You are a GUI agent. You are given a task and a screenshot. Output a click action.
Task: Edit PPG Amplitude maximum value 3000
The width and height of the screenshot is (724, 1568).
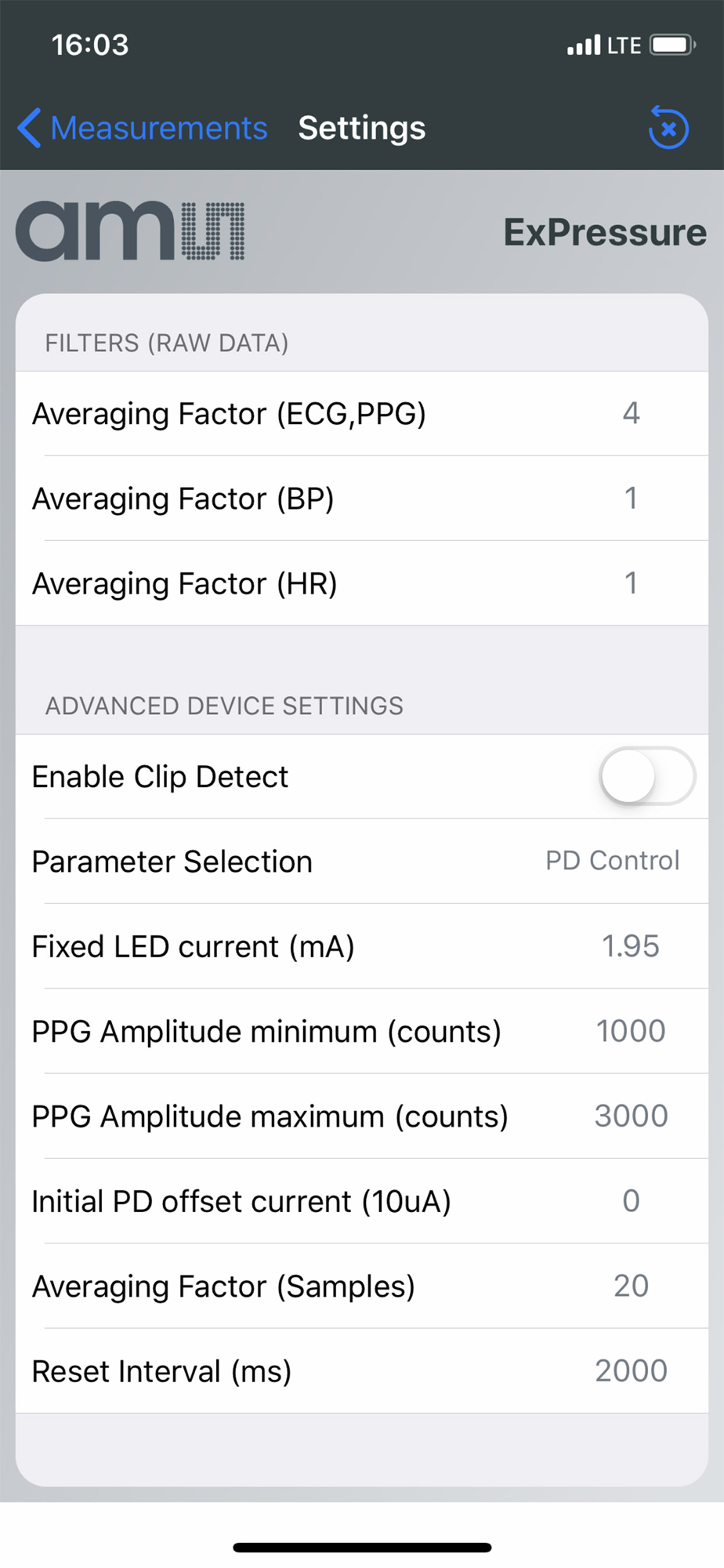click(631, 1116)
